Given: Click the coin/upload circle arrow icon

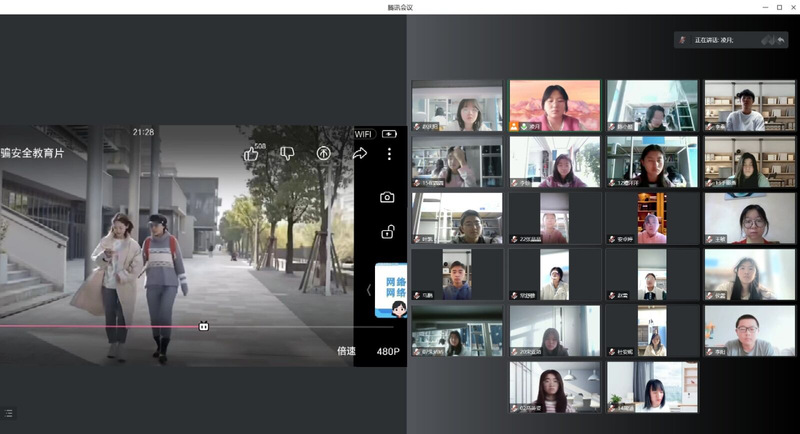Looking at the screenshot, I should (324, 154).
